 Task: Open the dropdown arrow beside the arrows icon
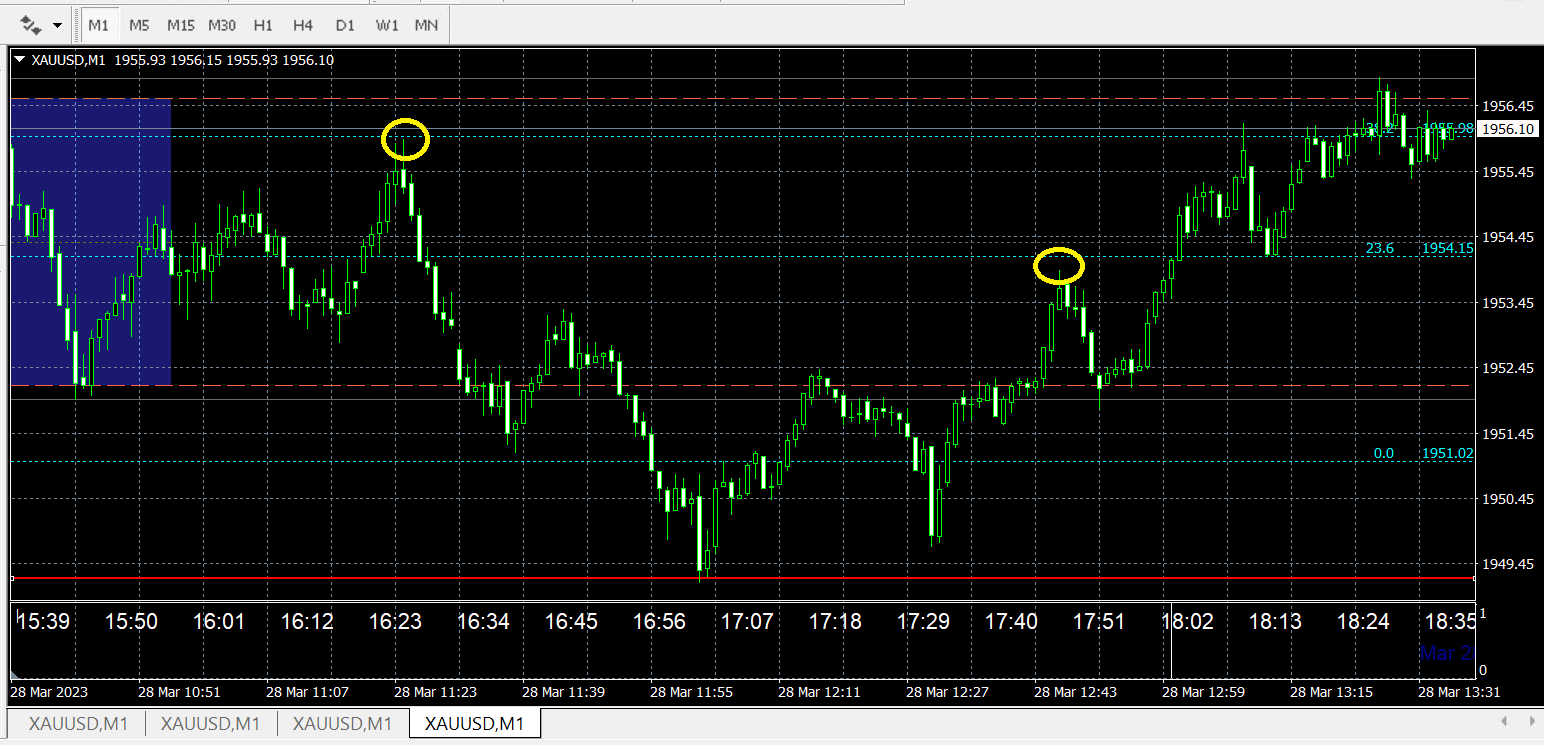[57, 25]
